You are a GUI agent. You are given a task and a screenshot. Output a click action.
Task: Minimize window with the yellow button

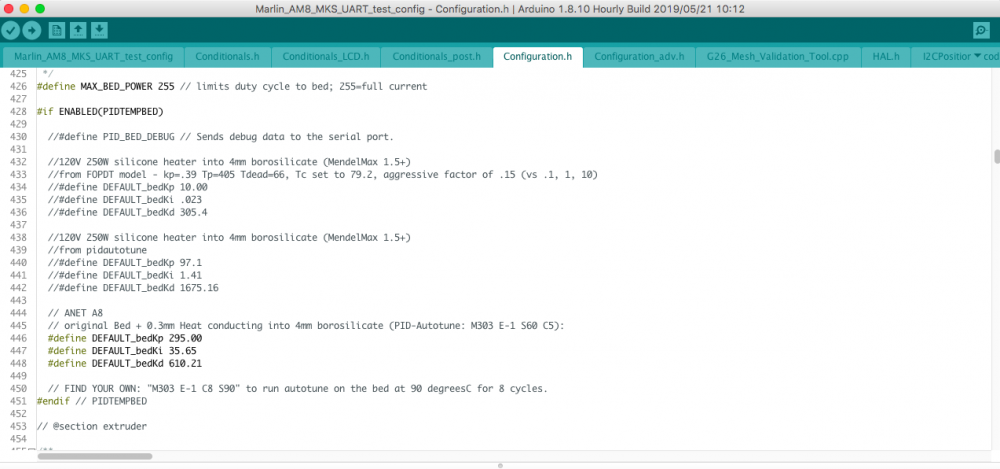pyautogui.click(x=25, y=9)
